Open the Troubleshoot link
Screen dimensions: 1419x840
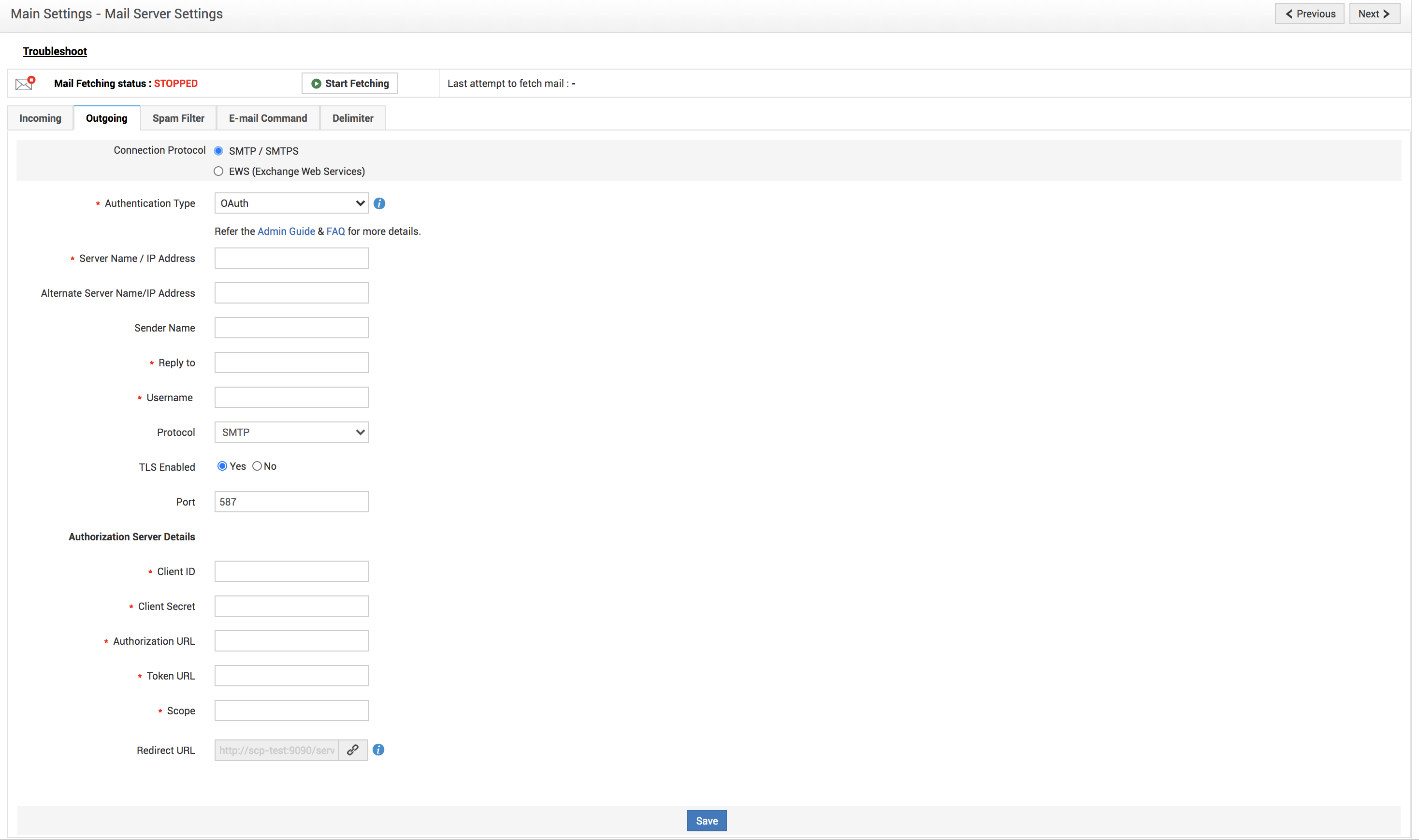click(55, 52)
